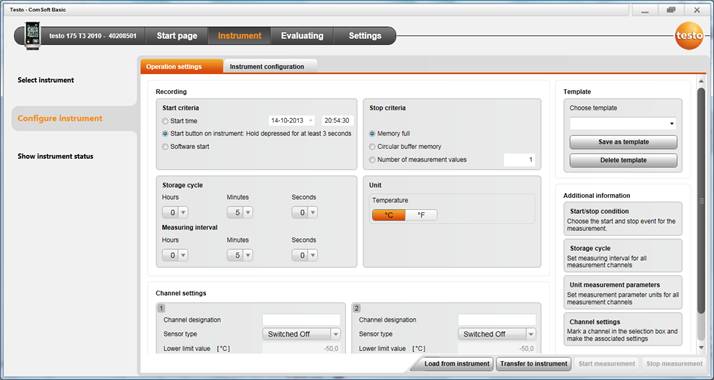
Task: Open the start date 14-10-2013 picker
Action: click(291, 121)
